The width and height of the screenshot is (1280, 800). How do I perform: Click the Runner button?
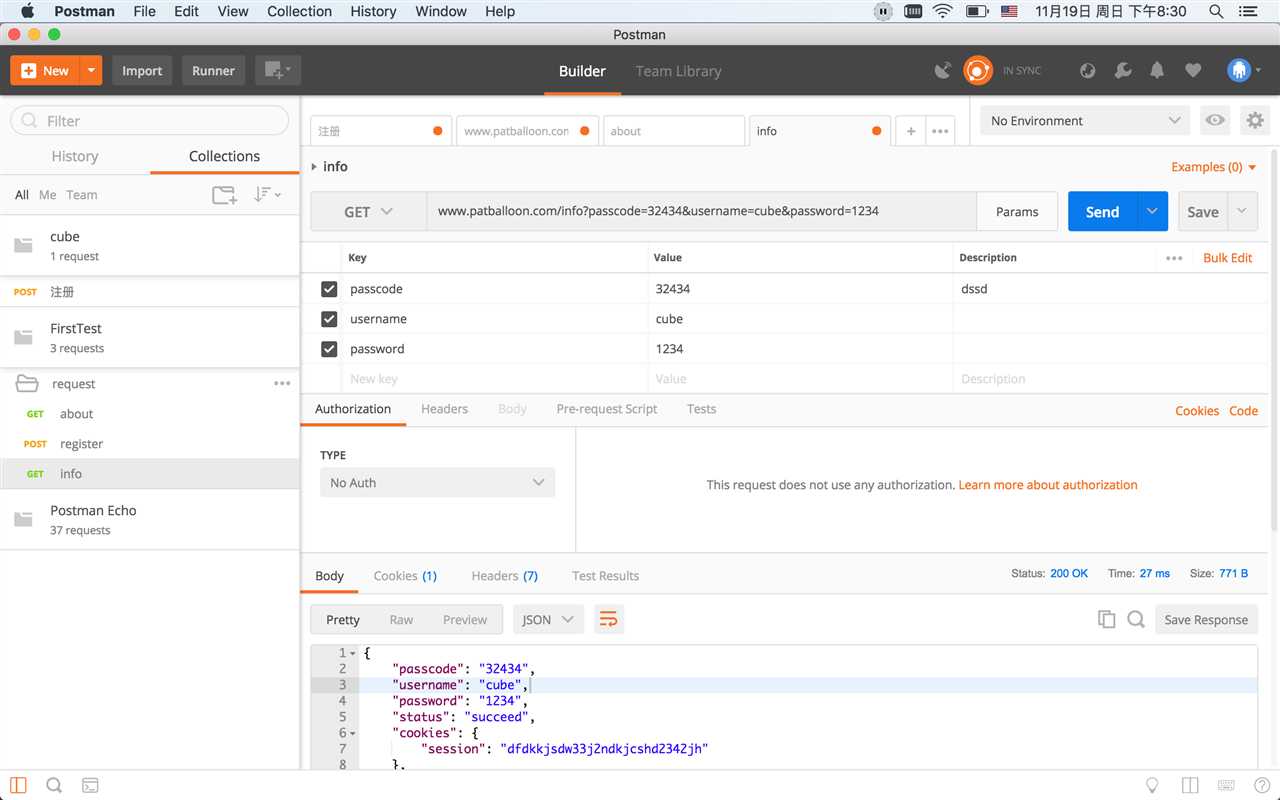point(213,70)
